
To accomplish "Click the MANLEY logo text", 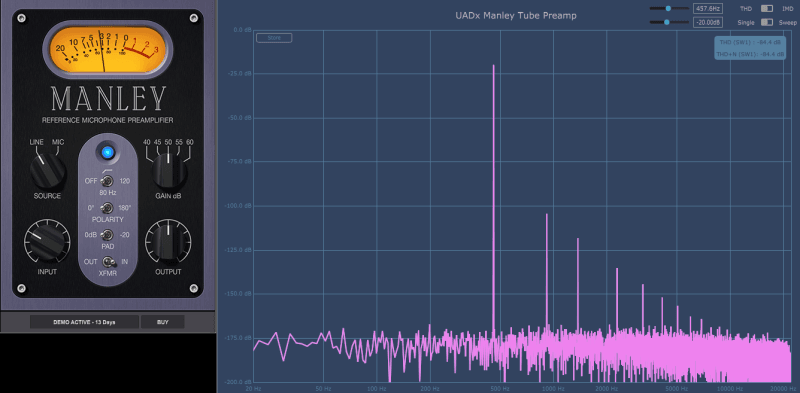I will tap(109, 99).
